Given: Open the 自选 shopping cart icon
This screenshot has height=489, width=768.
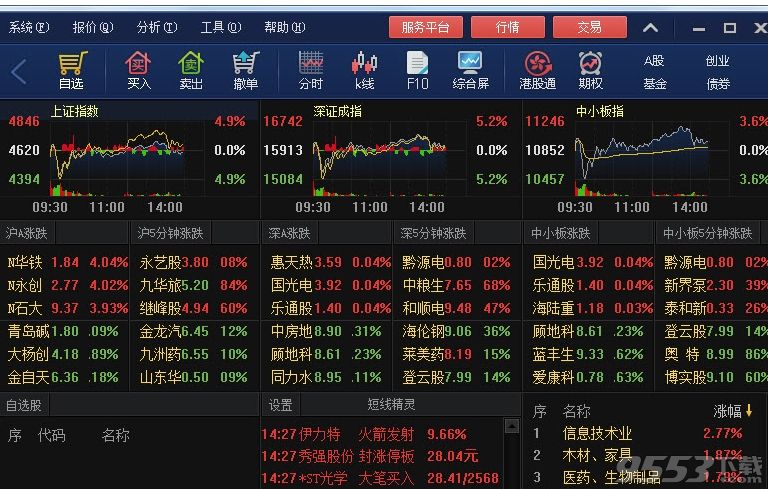Looking at the screenshot, I should [x=72, y=71].
